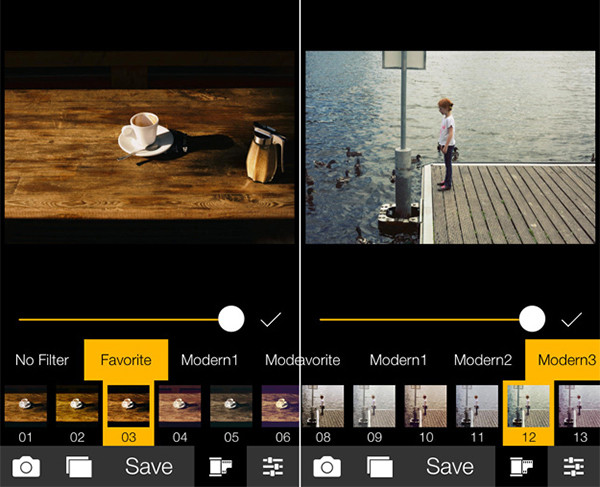600x487 pixels.
Task: Open camera icon in left screen toolbar
Action: point(26,466)
